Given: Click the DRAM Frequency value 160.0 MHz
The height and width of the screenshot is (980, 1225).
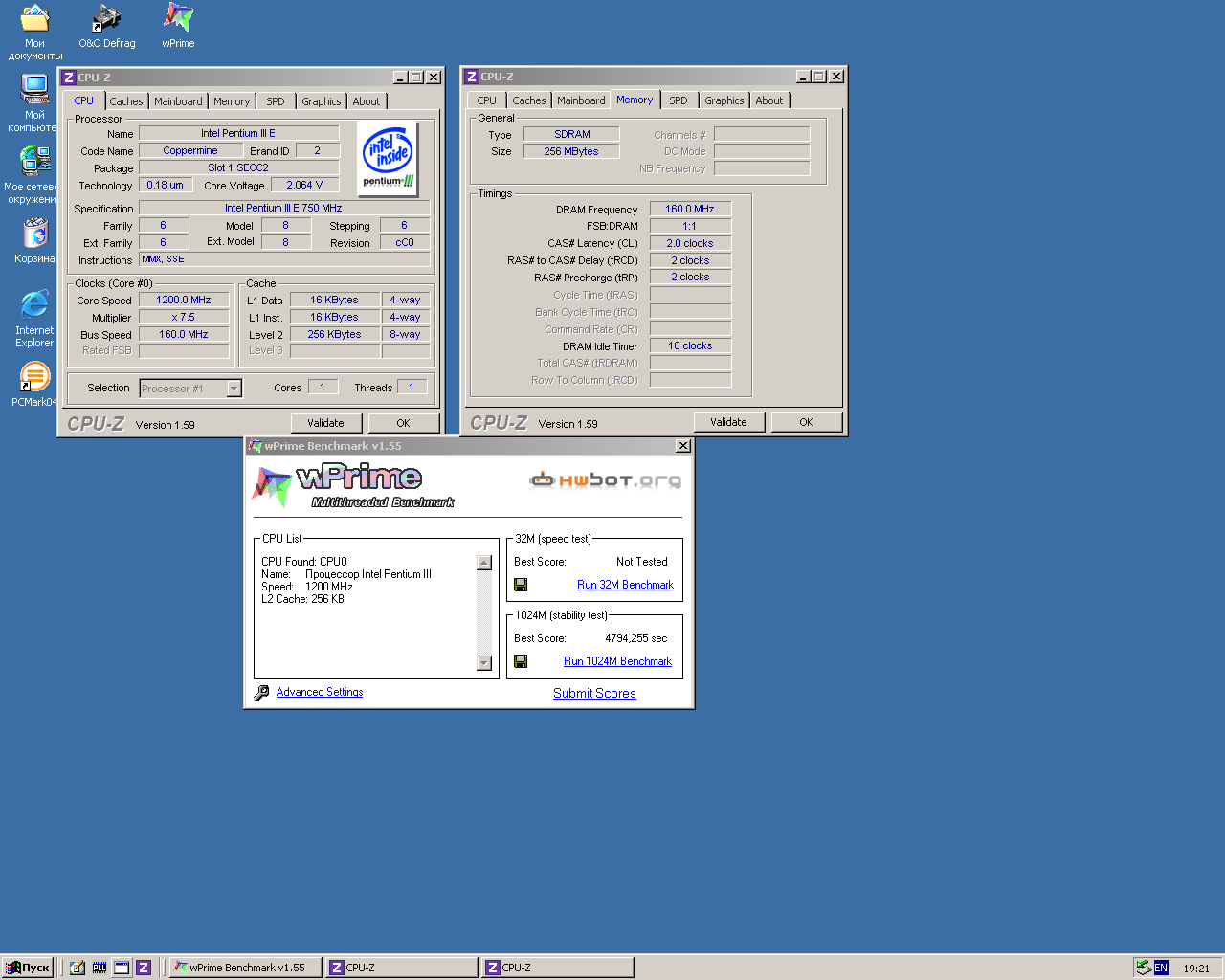Looking at the screenshot, I should [690, 209].
